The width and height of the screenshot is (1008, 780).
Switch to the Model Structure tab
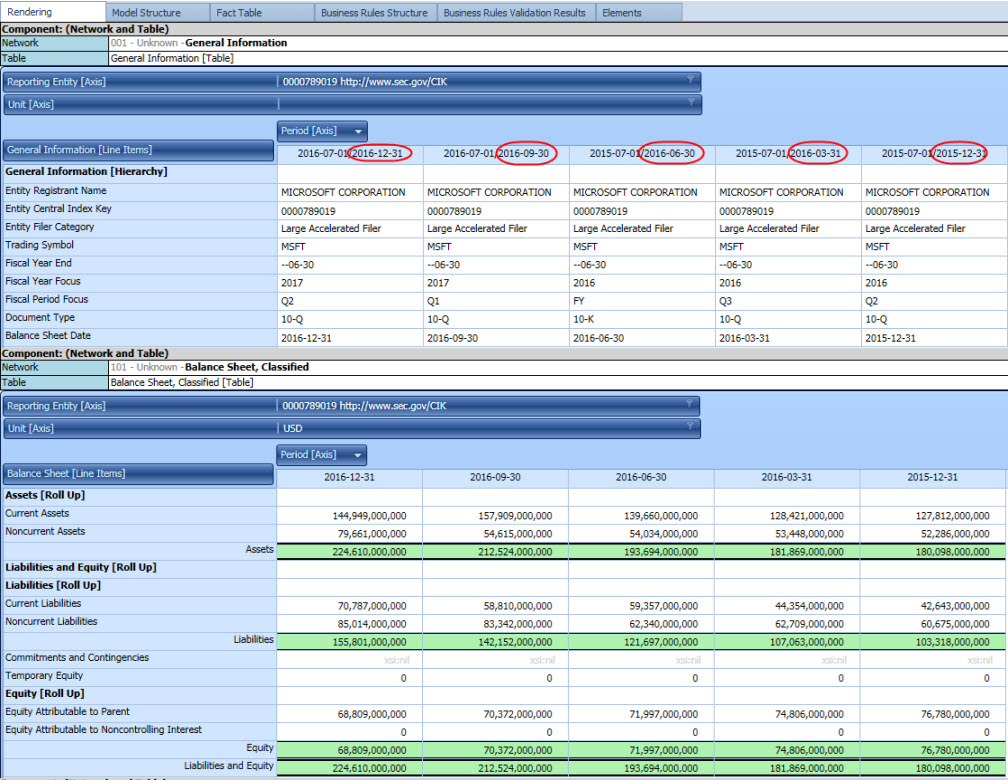click(158, 12)
